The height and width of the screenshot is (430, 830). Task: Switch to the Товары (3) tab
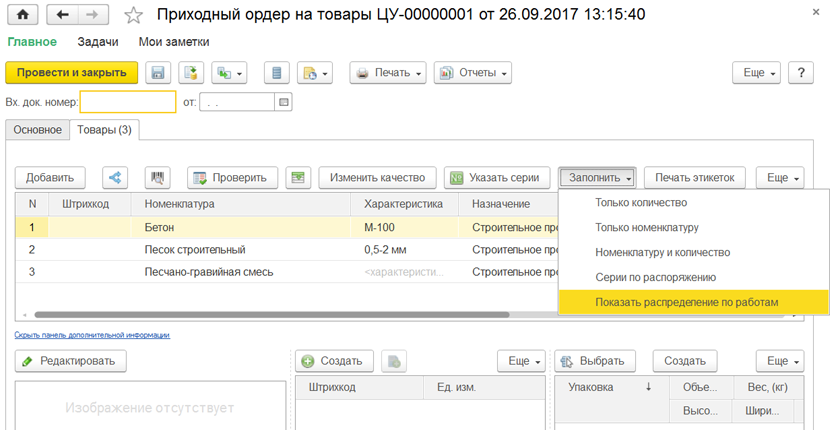[104, 130]
